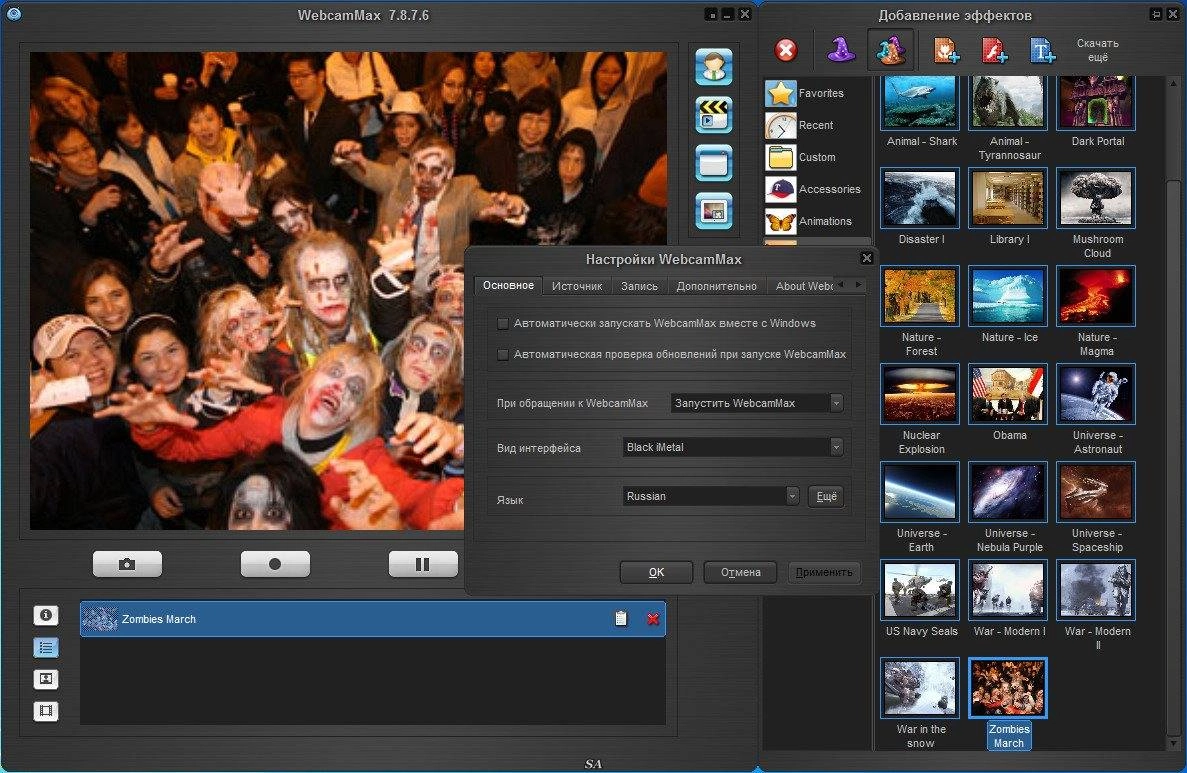Screen dimensions: 1187x773
Task: Click the info icon beside the effects list
Action: [x=45, y=615]
